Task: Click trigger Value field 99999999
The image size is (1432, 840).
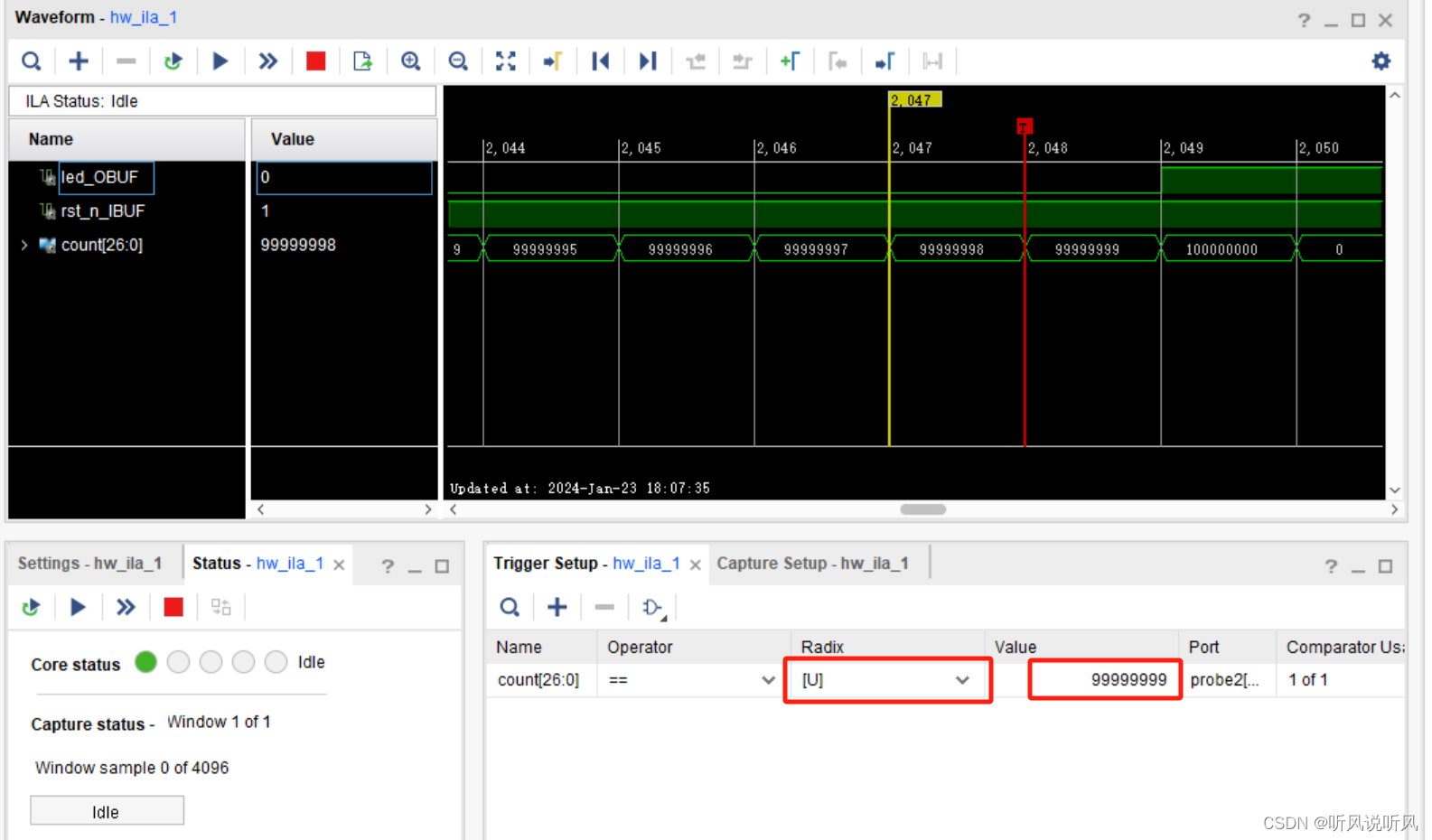Action: tap(1105, 680)
